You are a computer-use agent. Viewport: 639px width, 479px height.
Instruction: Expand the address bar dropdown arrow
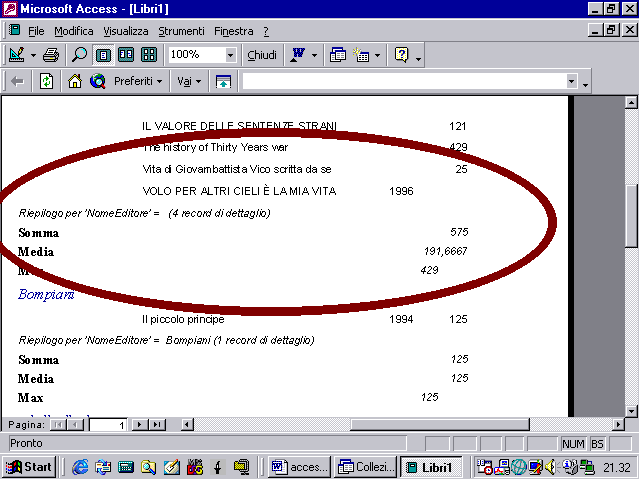click(571, 81)
